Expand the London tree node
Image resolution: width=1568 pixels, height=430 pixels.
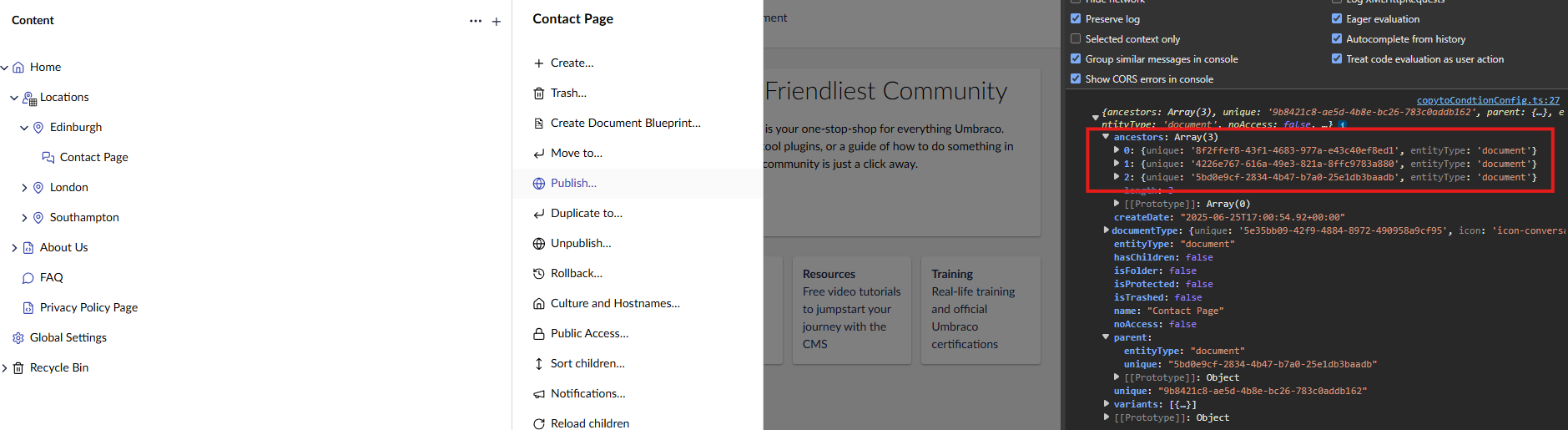coord(24,188)
